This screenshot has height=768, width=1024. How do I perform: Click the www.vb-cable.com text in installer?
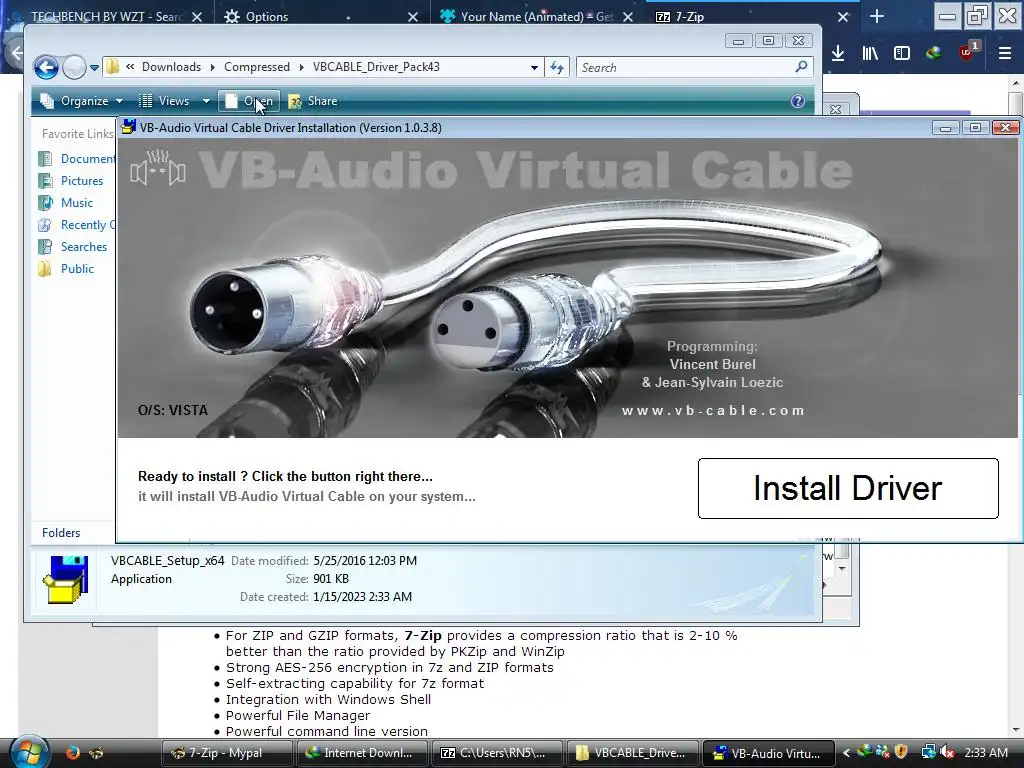point(712,410)
